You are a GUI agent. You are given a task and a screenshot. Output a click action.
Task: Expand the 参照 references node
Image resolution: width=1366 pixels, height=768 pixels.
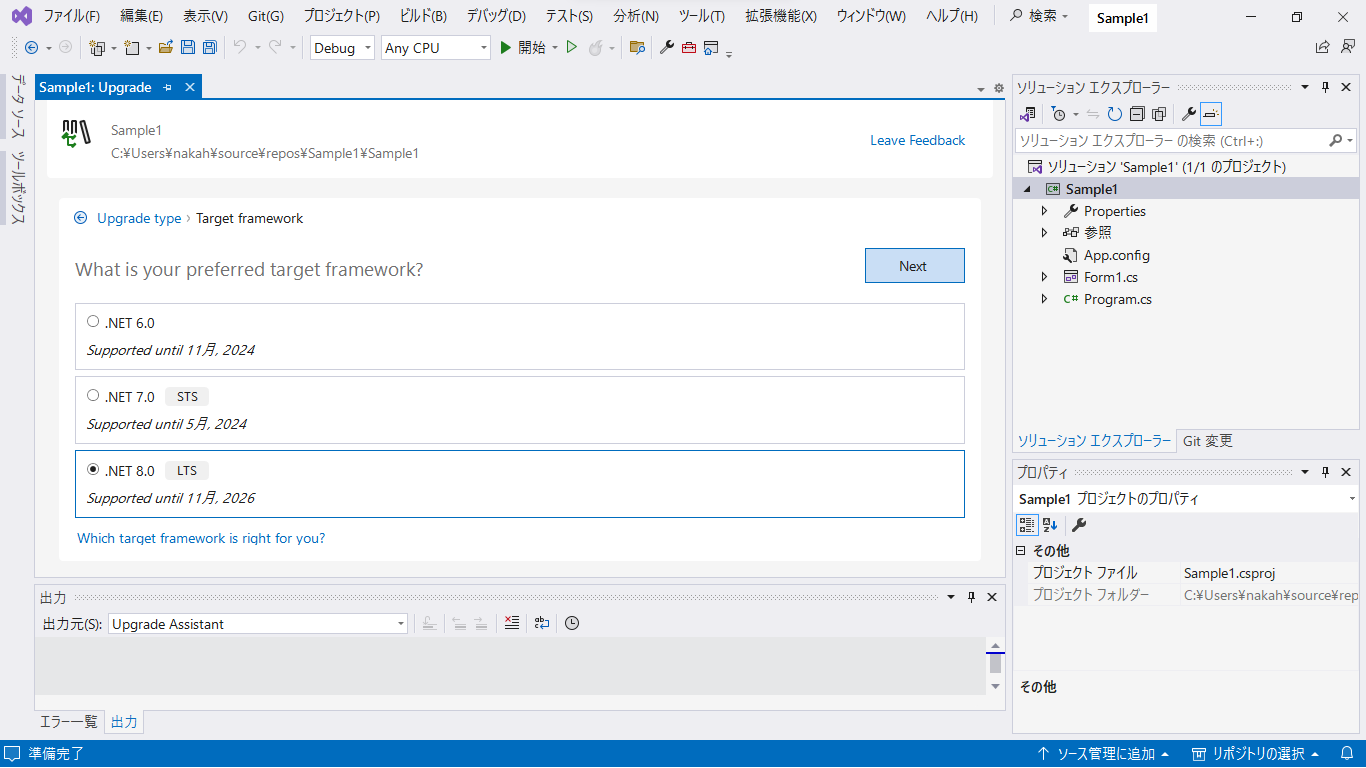tap(1044, 233)
